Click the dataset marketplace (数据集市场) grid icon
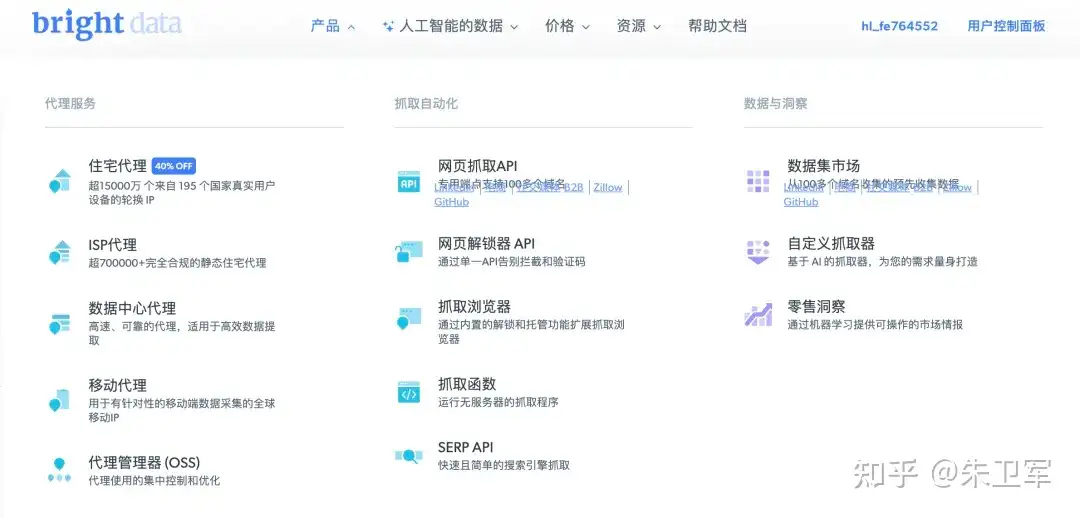This screenshot has width=1080, height=518. (x=758, y=181)
